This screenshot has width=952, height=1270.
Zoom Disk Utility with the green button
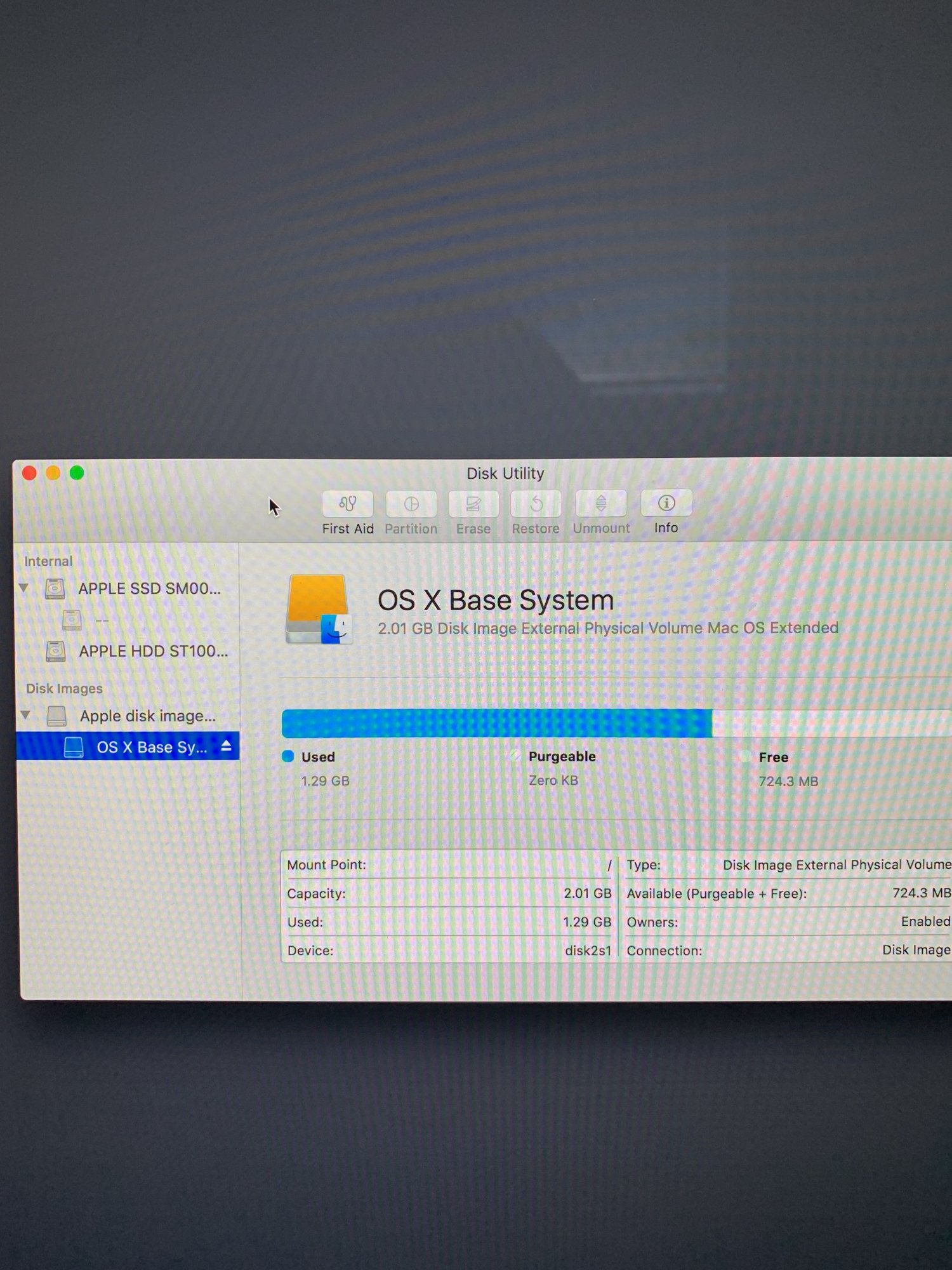[77, 472]
